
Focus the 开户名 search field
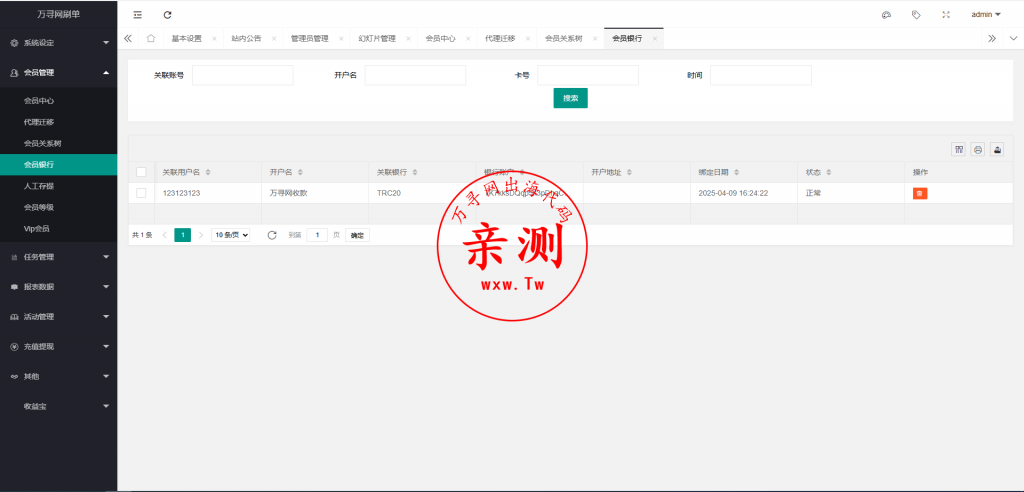pyautogui.click(x=415, y=75)
